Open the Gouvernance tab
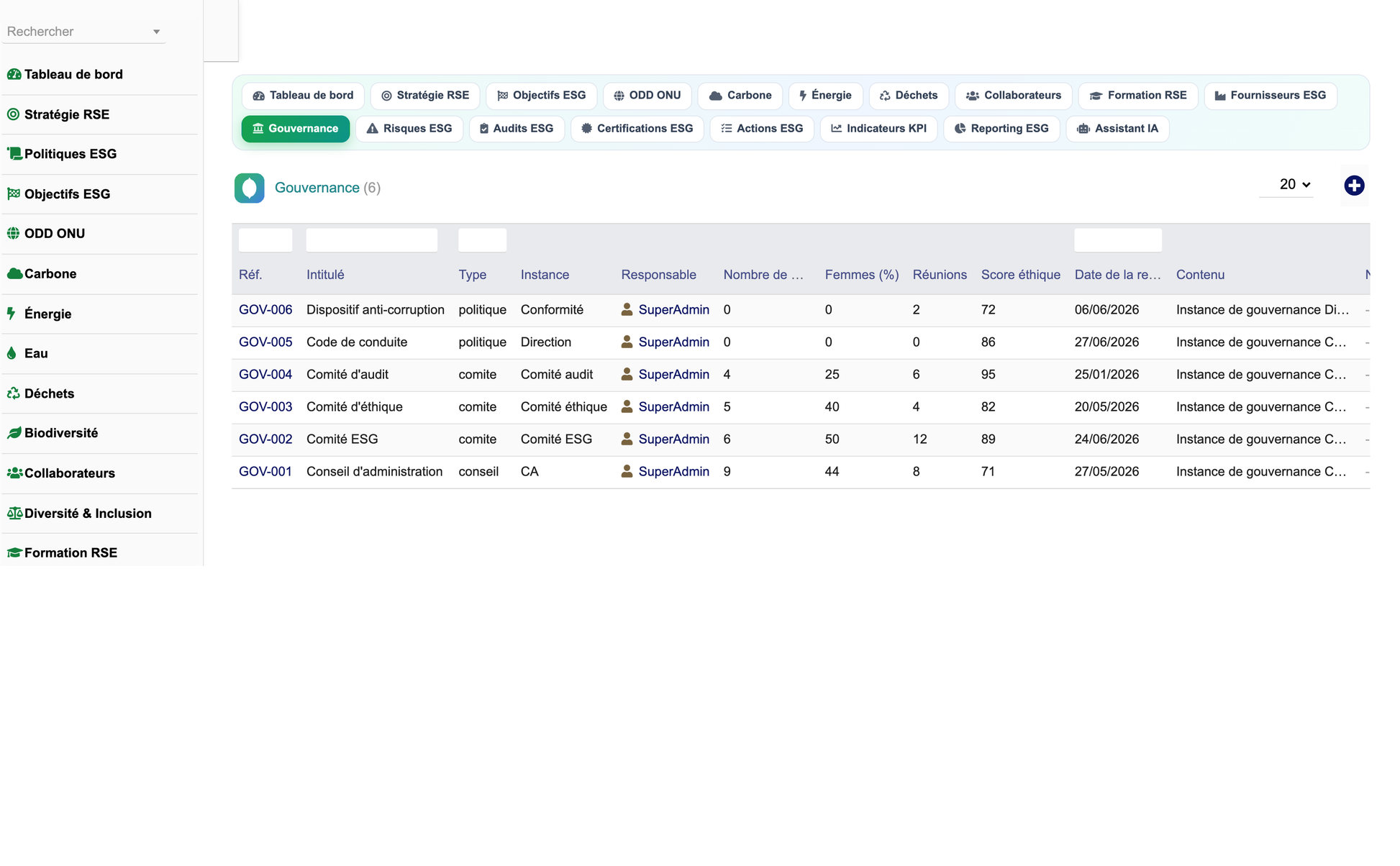This screenshot has width=1400, height=866. 296,129
